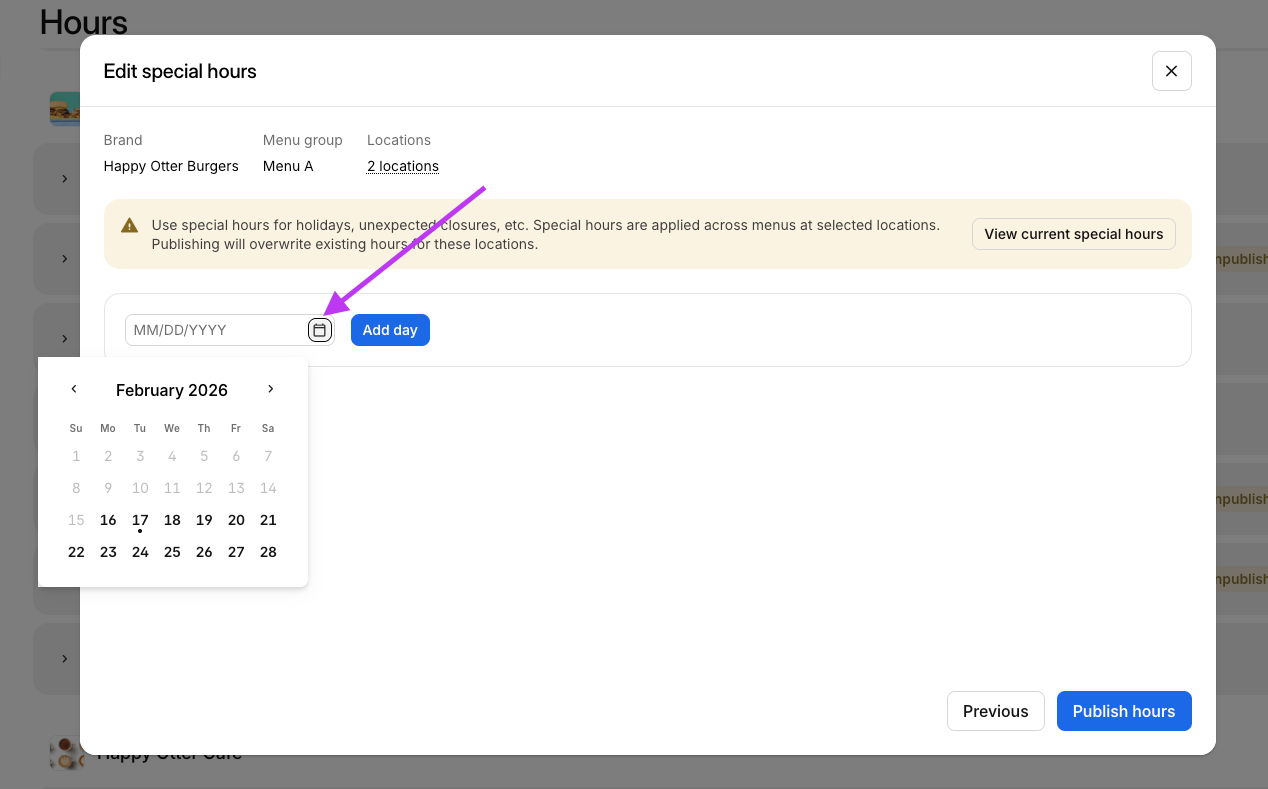Click the warning triangle icon in banner
Image resolution: width=1268 pixels, height=789 pixels.
click(129, 226)
